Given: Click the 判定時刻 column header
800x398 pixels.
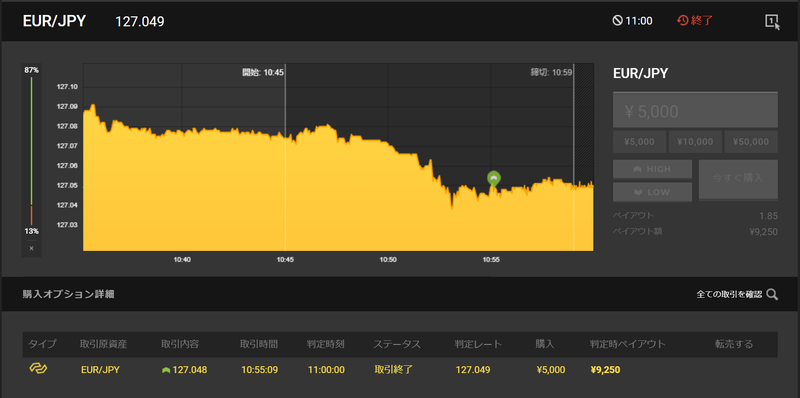Looking at the screenshot, I should tap(326, 344).
